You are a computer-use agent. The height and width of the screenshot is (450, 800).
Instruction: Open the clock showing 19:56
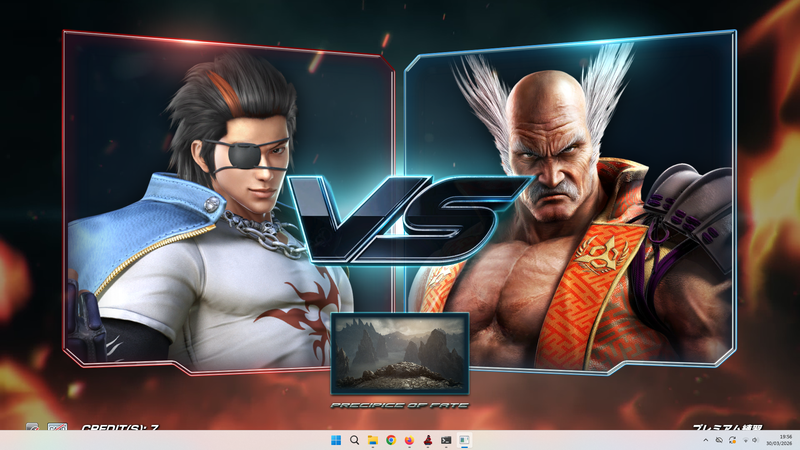click(x=779, y=440)
